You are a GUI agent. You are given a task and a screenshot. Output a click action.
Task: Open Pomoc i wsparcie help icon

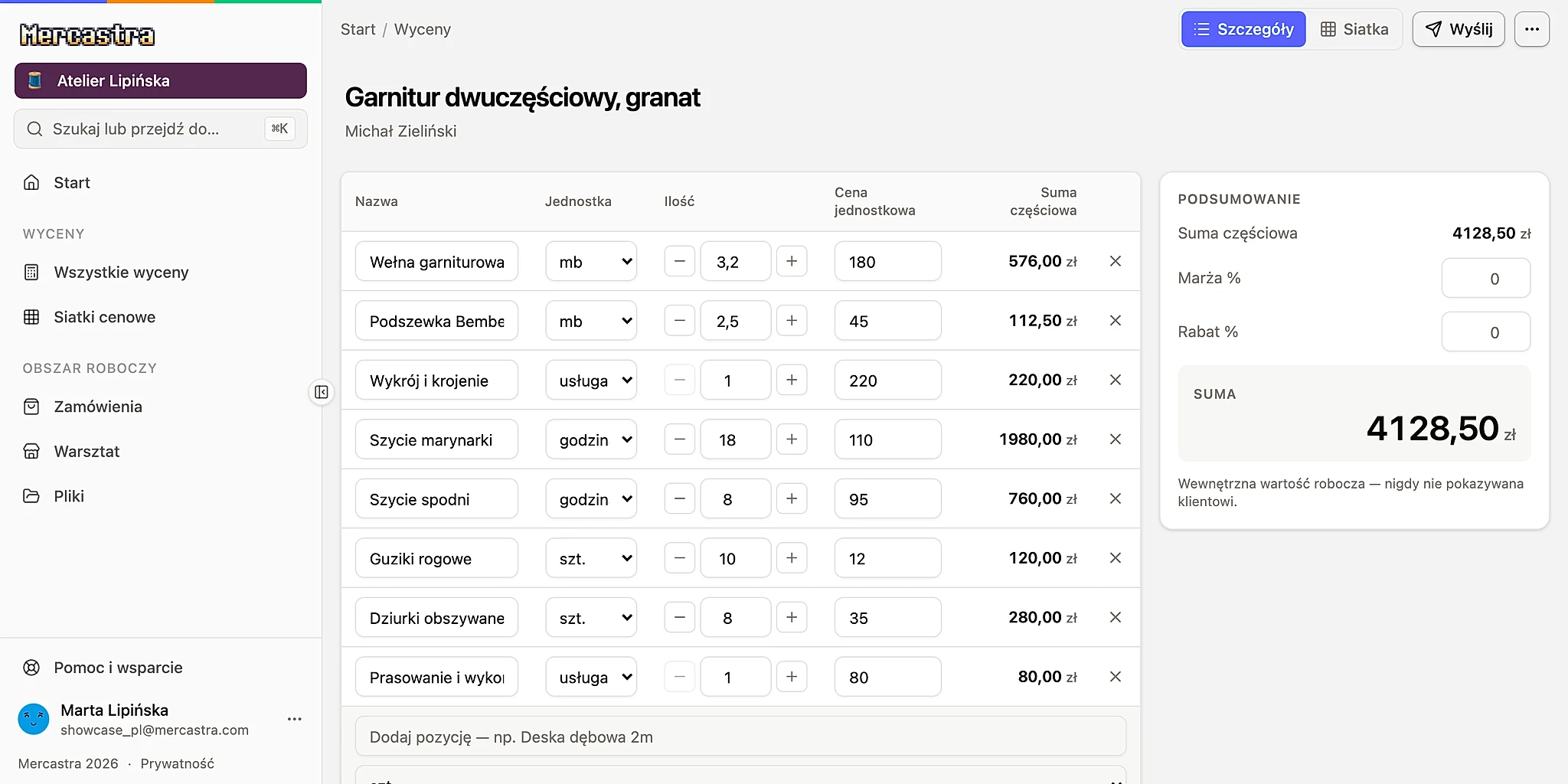click(x=31, y=668)
